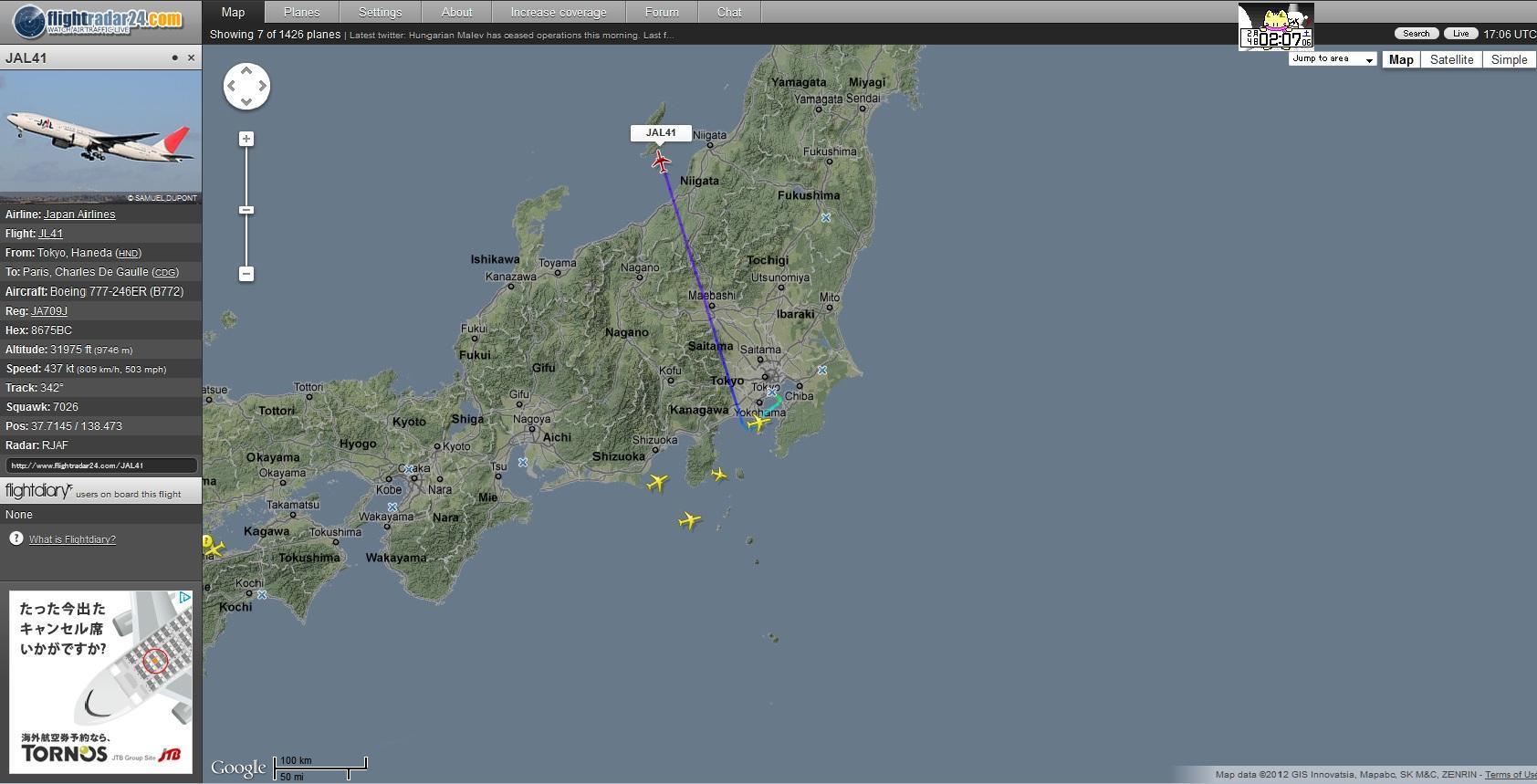This screenshot has height=784, width=1537.
Task: Click the JAL aircraft photo thumbnail
Action: tap(100, 136)
